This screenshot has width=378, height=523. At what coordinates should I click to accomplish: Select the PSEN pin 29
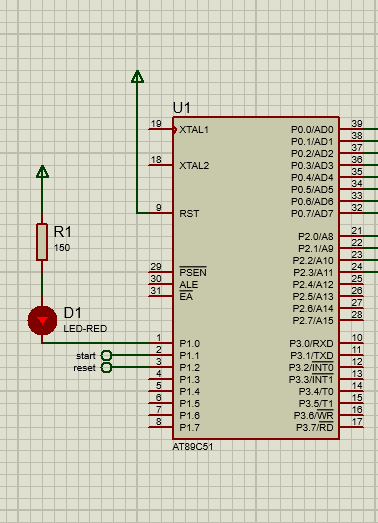click(160, 272)
